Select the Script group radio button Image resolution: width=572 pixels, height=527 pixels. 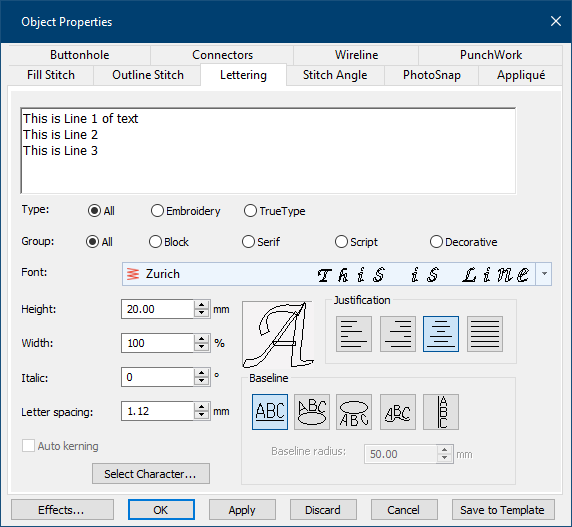click(341, 242)
